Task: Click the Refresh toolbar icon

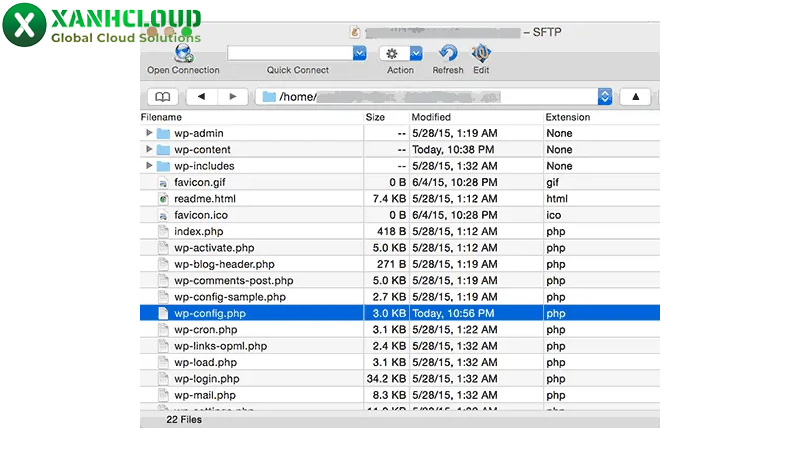Action: coord(448,53)
